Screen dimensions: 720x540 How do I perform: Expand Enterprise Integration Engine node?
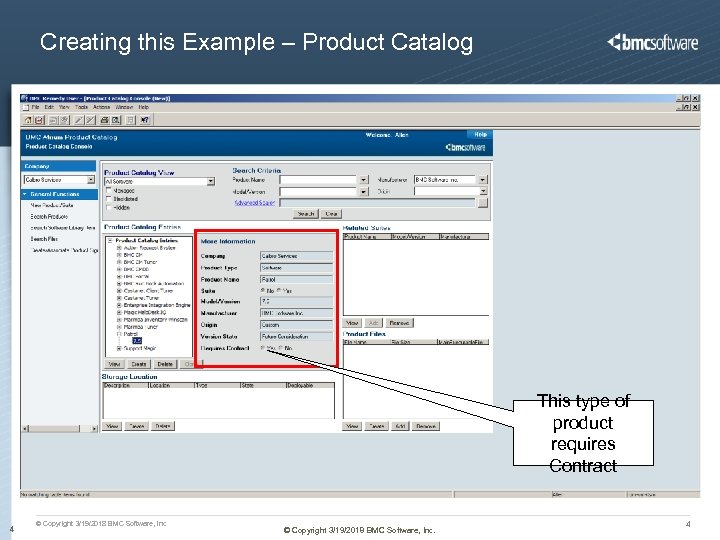click(x=119, y=305)
